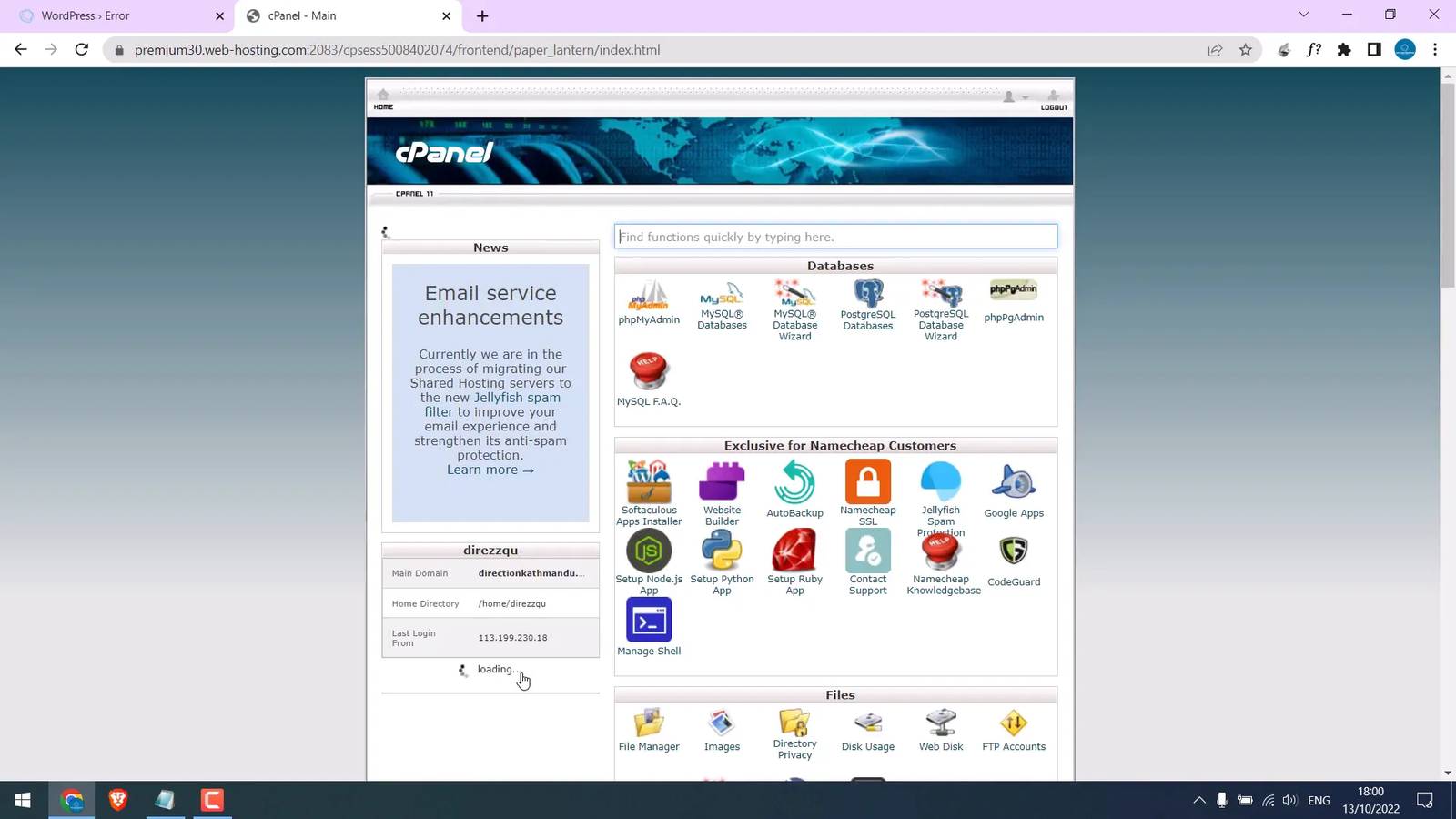Viewport: 1456px width, 819px height.
Task: Go back to previous page
Action: (21, 50)
